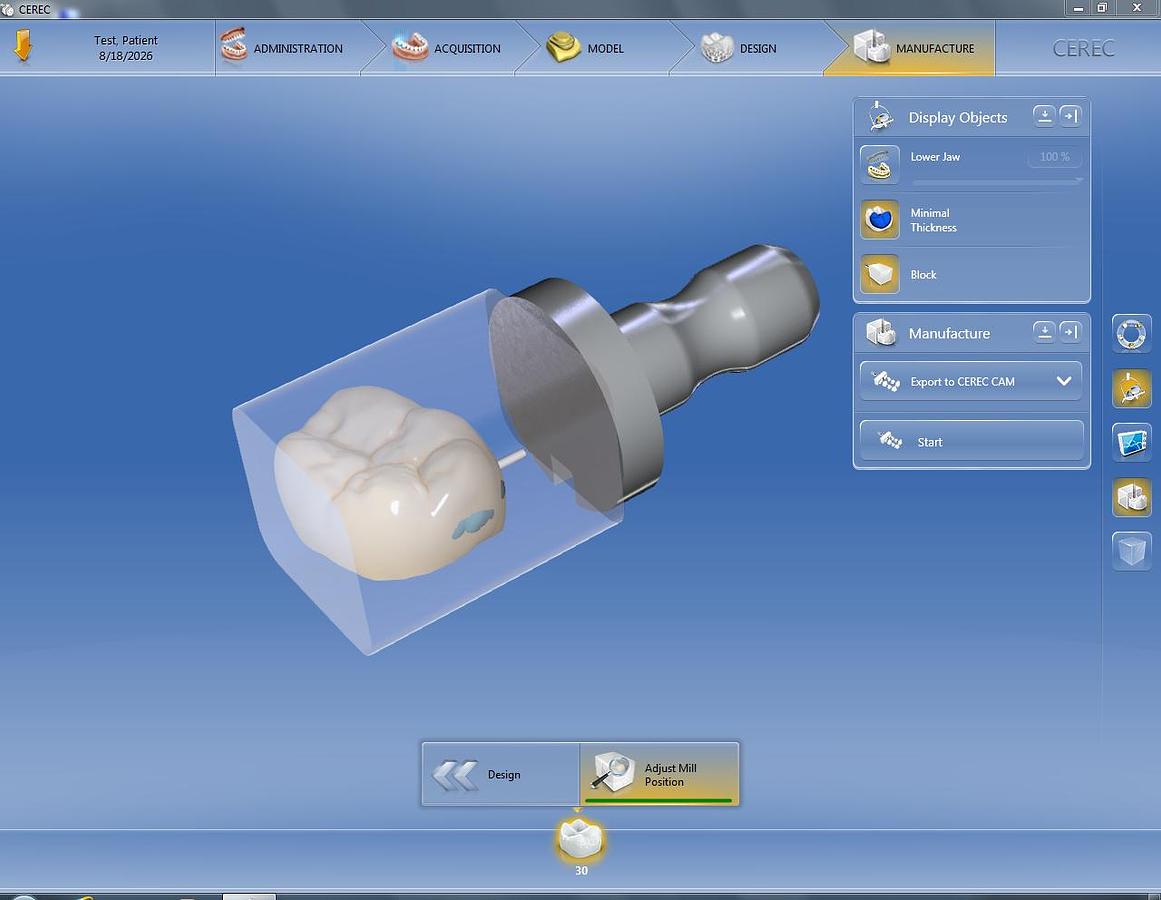Switch to the ADMINISTRATION phase tab
This screenshot has width=1161, height=900.
(x=289, y=48)
